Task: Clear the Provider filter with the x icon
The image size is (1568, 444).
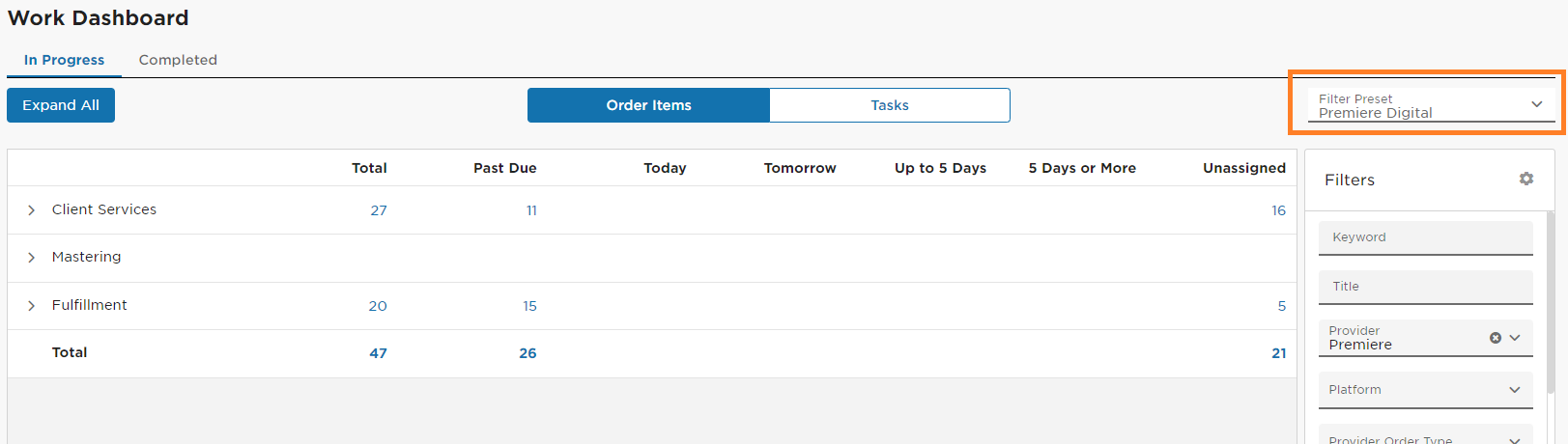Action: pos(1496,338)
